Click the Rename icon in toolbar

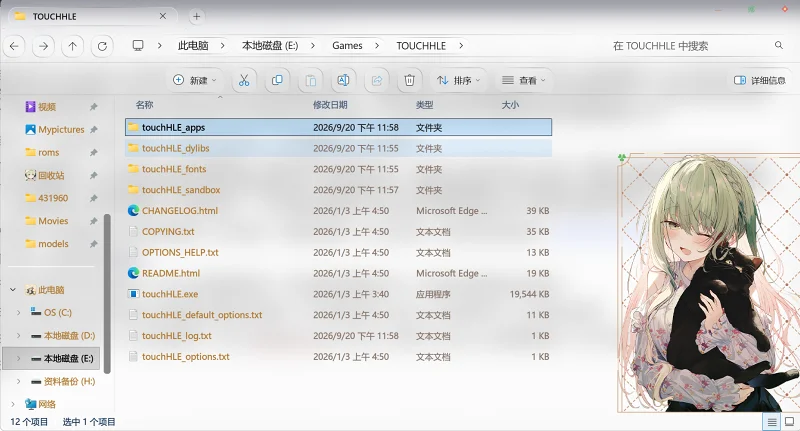coord(343,80)
